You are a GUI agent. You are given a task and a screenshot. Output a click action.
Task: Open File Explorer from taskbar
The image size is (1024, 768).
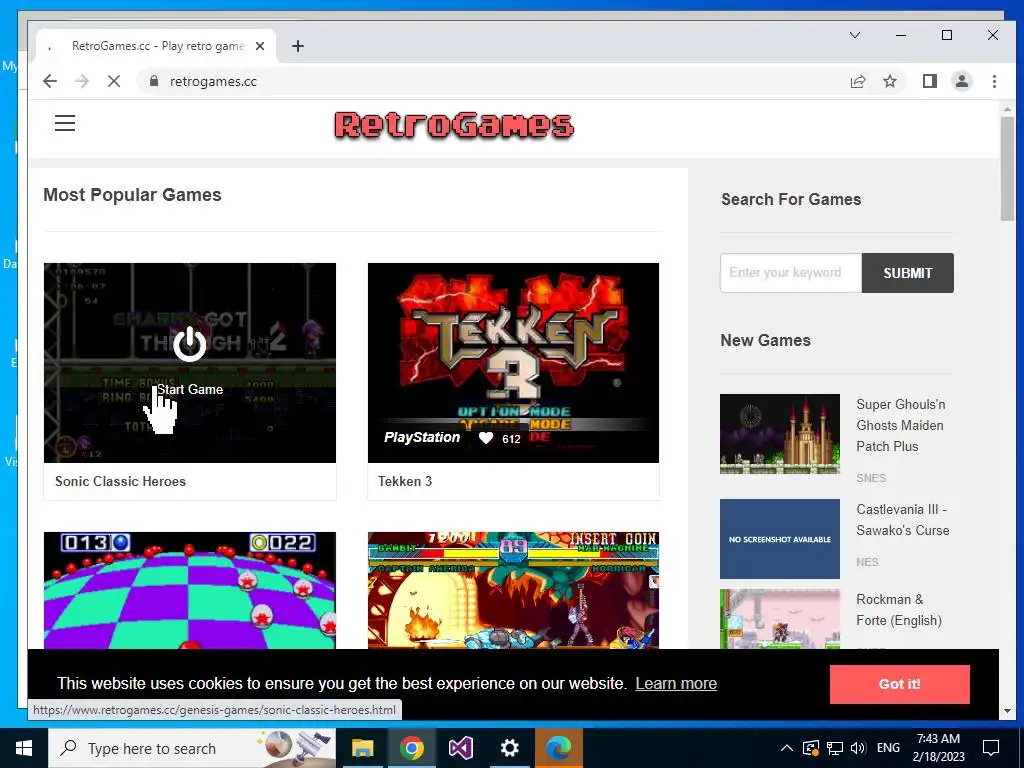tap(362, 748)
